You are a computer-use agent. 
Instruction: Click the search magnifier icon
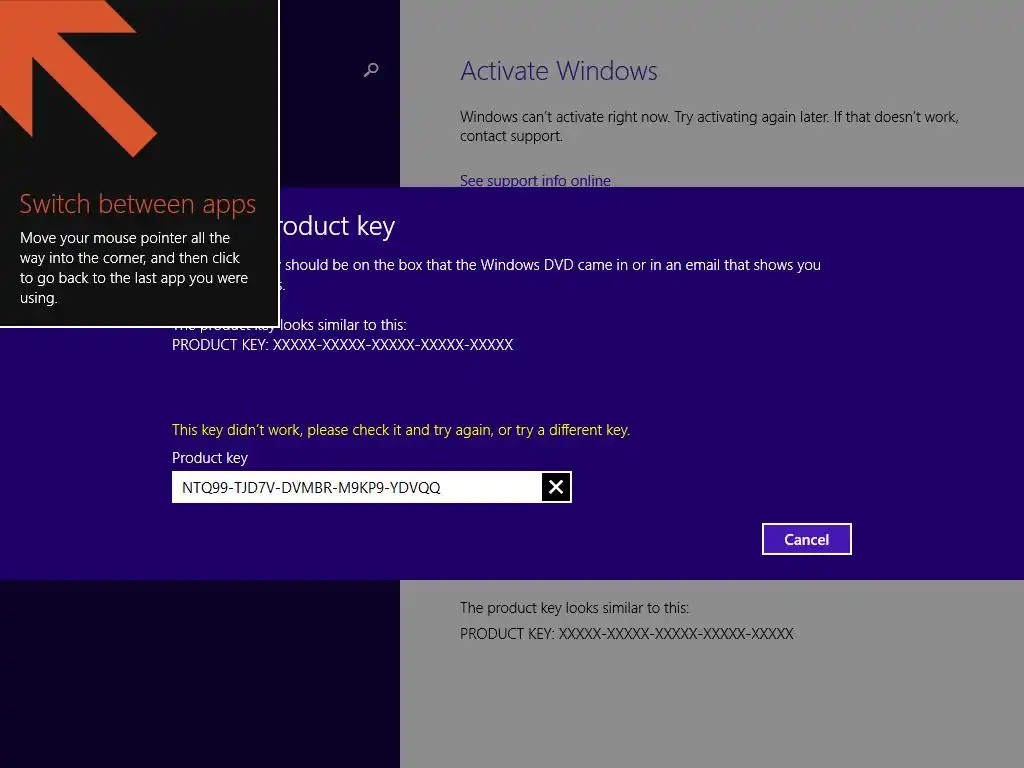click(371, 69)
